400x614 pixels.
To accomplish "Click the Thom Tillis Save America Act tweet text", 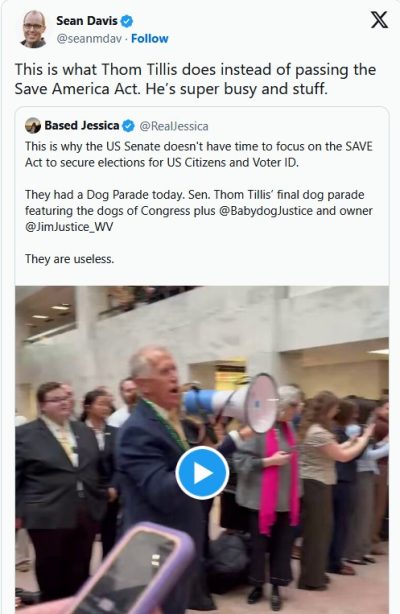I will pos(195,79).
